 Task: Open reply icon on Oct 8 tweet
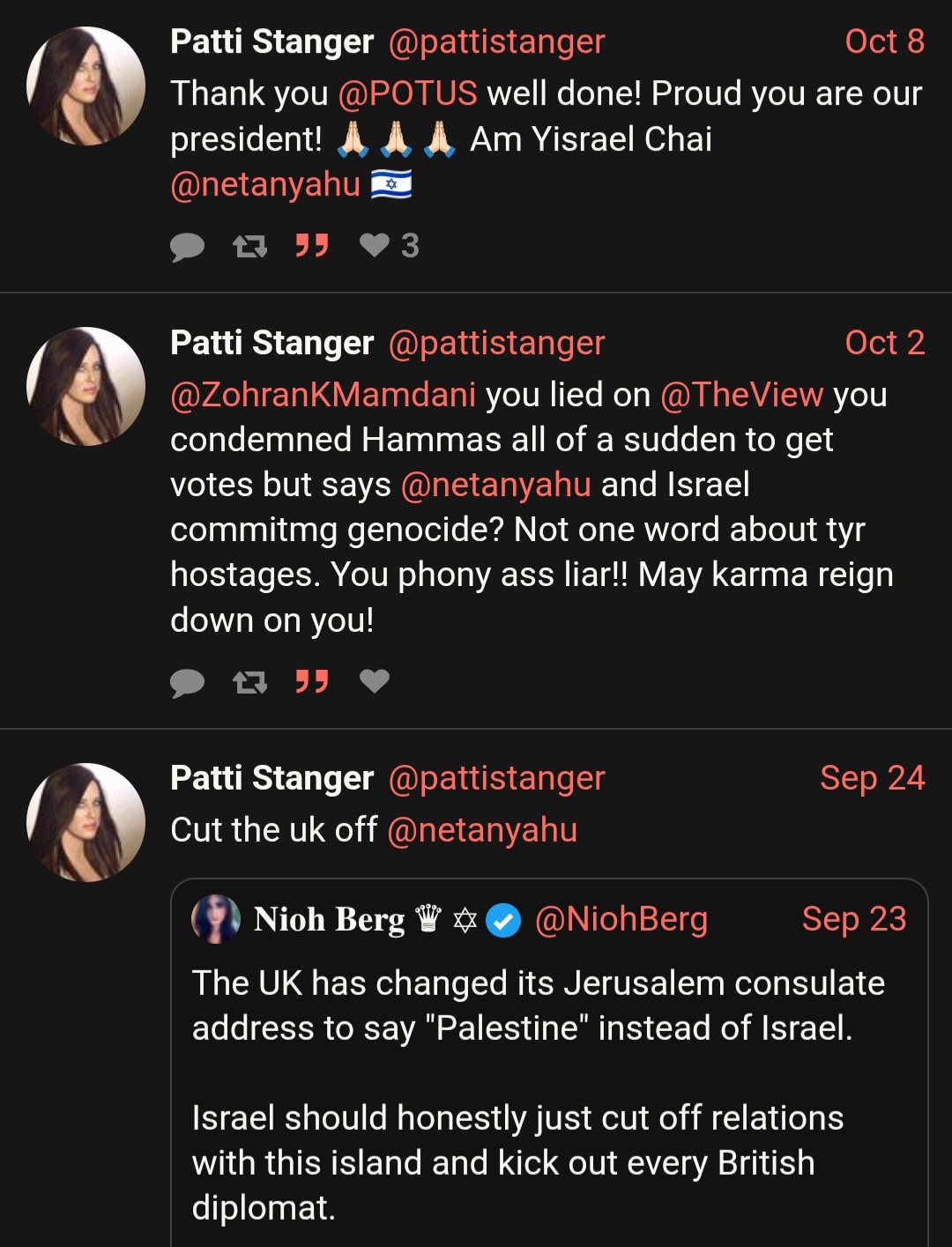click(187, 247)
